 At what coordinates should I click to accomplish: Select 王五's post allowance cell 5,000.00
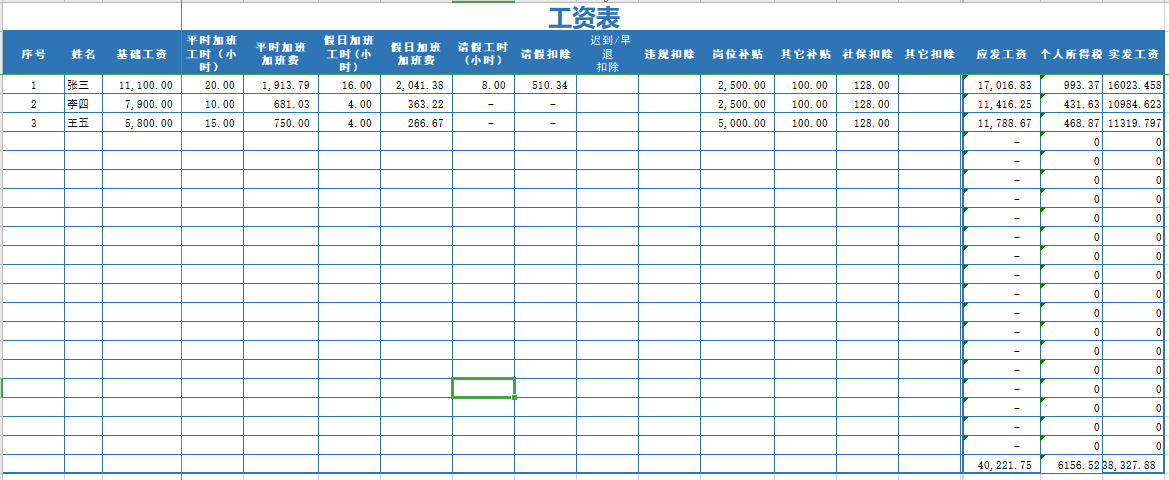coord(741,124)
